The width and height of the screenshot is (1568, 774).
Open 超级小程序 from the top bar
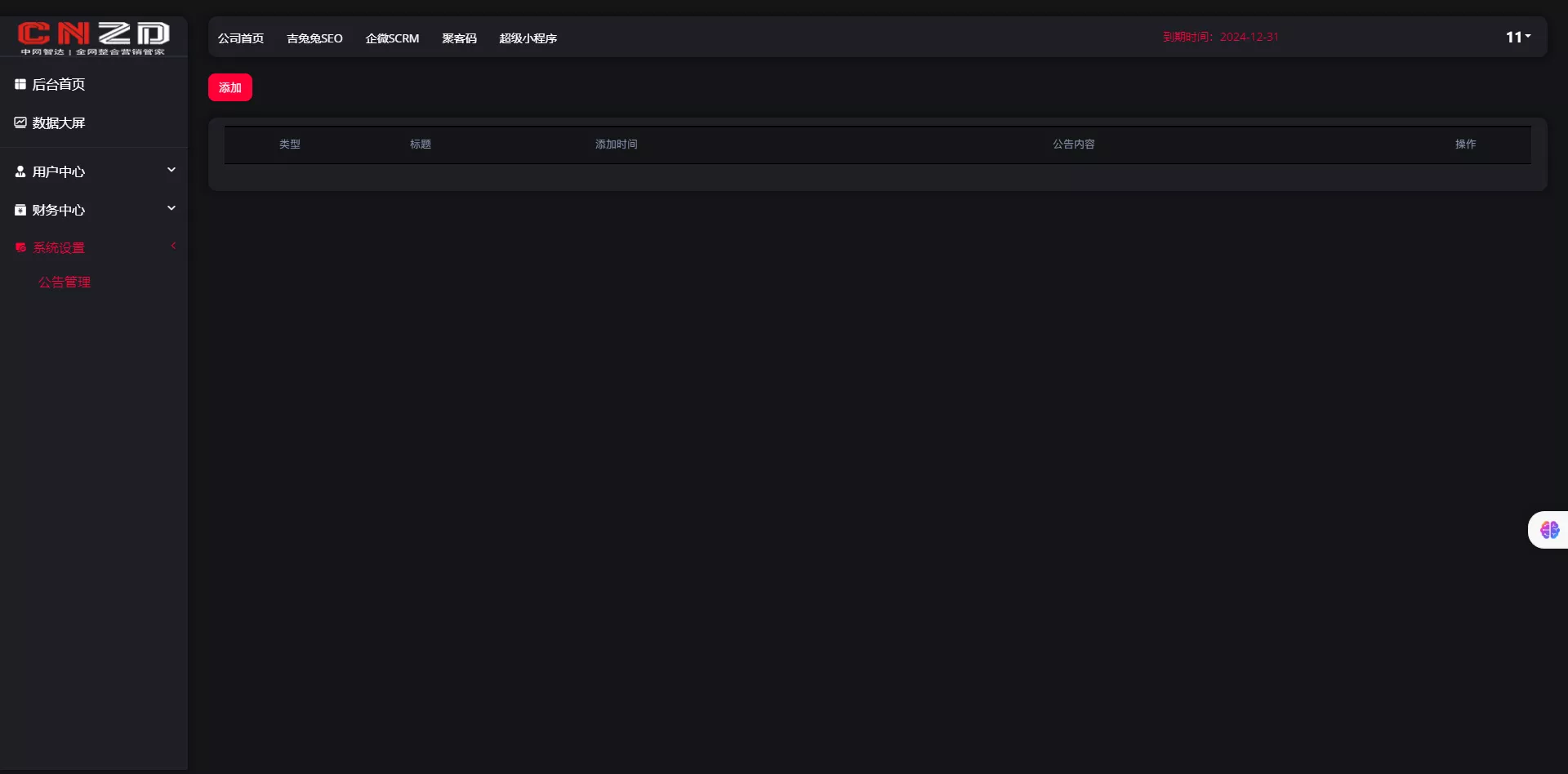528,38
